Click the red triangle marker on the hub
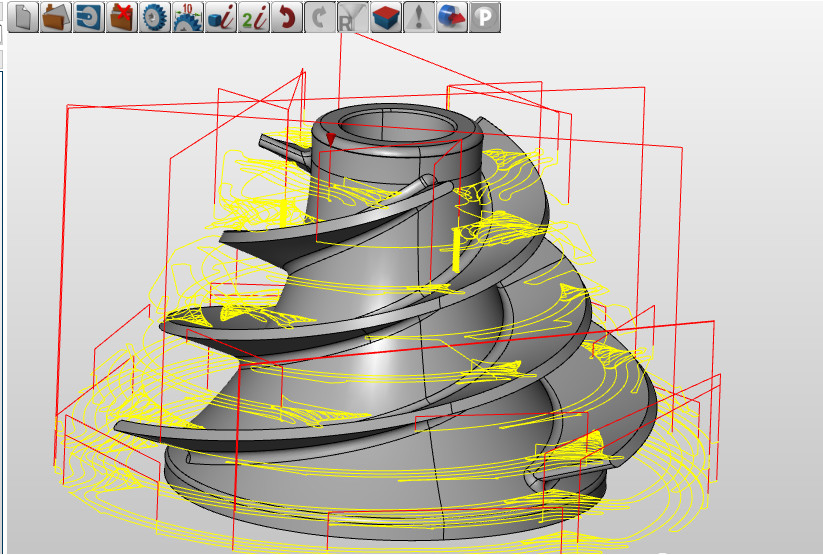This screenshot has width=823, height=555. click(331, 139)
